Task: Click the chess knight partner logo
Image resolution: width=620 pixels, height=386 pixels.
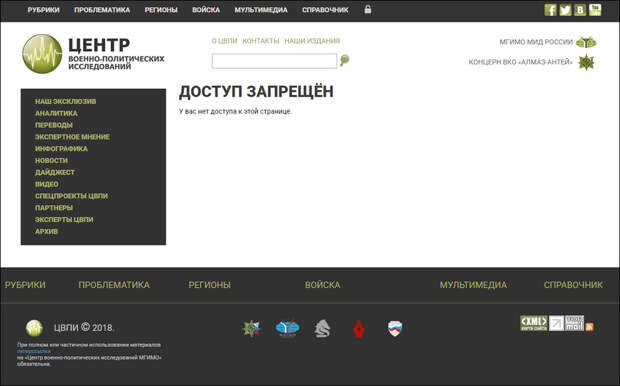Action: coord(322,329)
